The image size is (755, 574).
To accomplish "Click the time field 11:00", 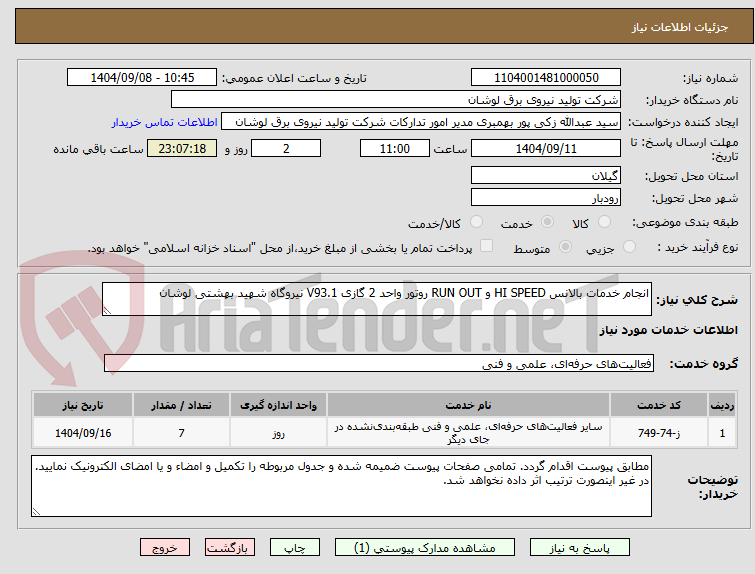I will [x=395, y=148].
